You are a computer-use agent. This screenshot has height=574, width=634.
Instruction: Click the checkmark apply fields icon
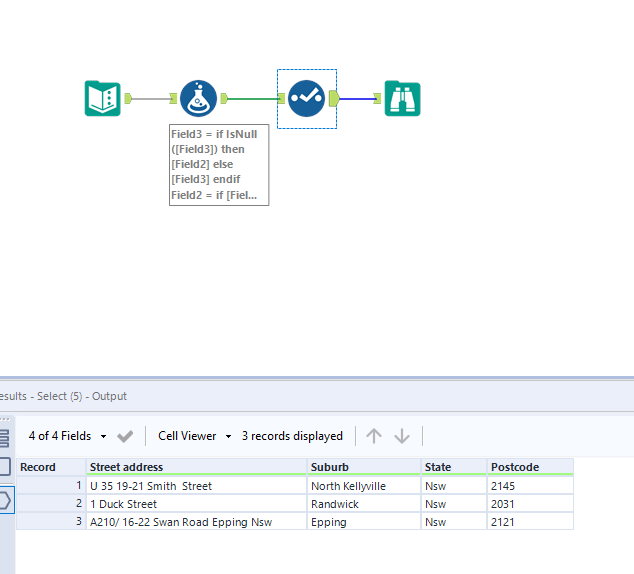(125, 436)
